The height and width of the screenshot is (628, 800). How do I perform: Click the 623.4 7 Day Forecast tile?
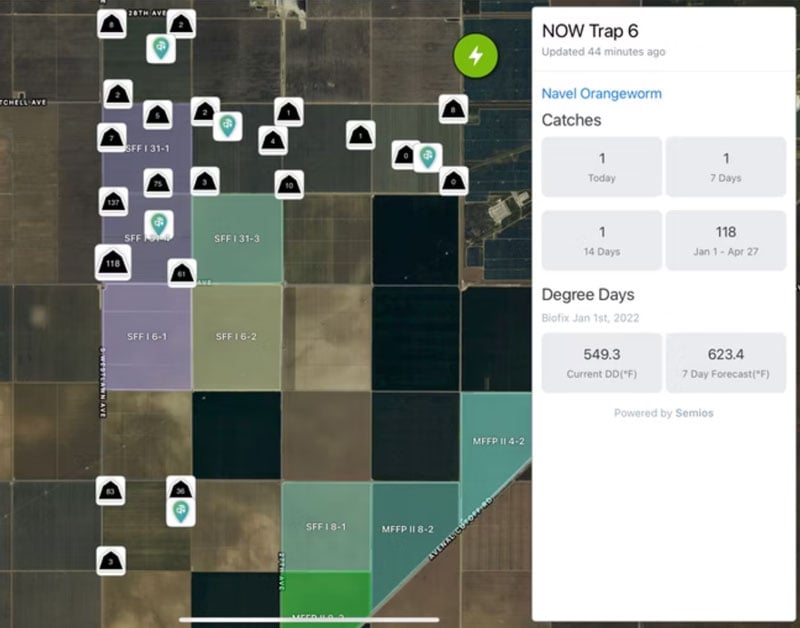(x=727, y=361)
